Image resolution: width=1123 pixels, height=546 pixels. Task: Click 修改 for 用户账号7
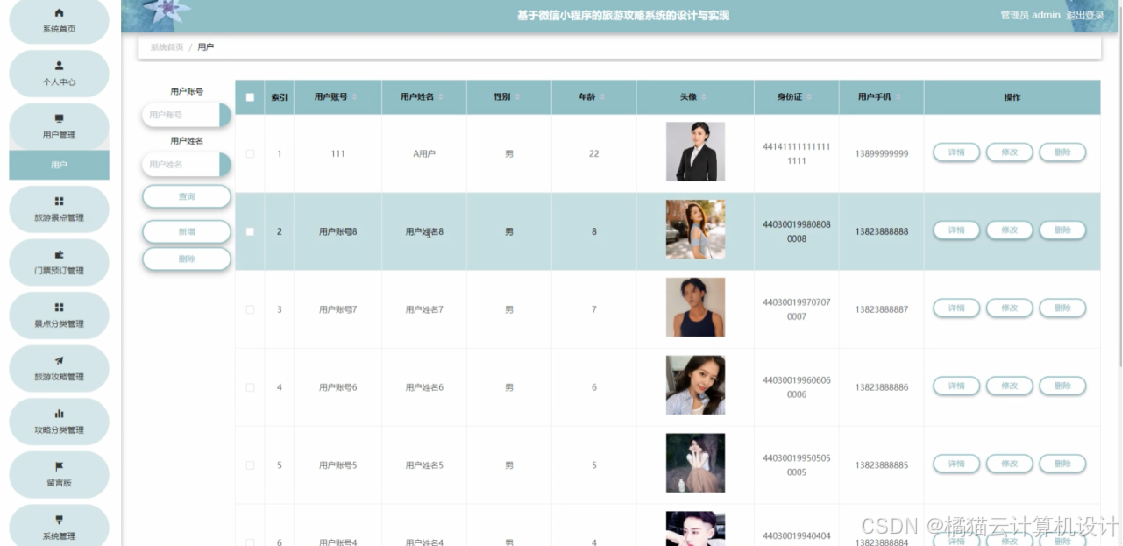[x=1009, y=308]
